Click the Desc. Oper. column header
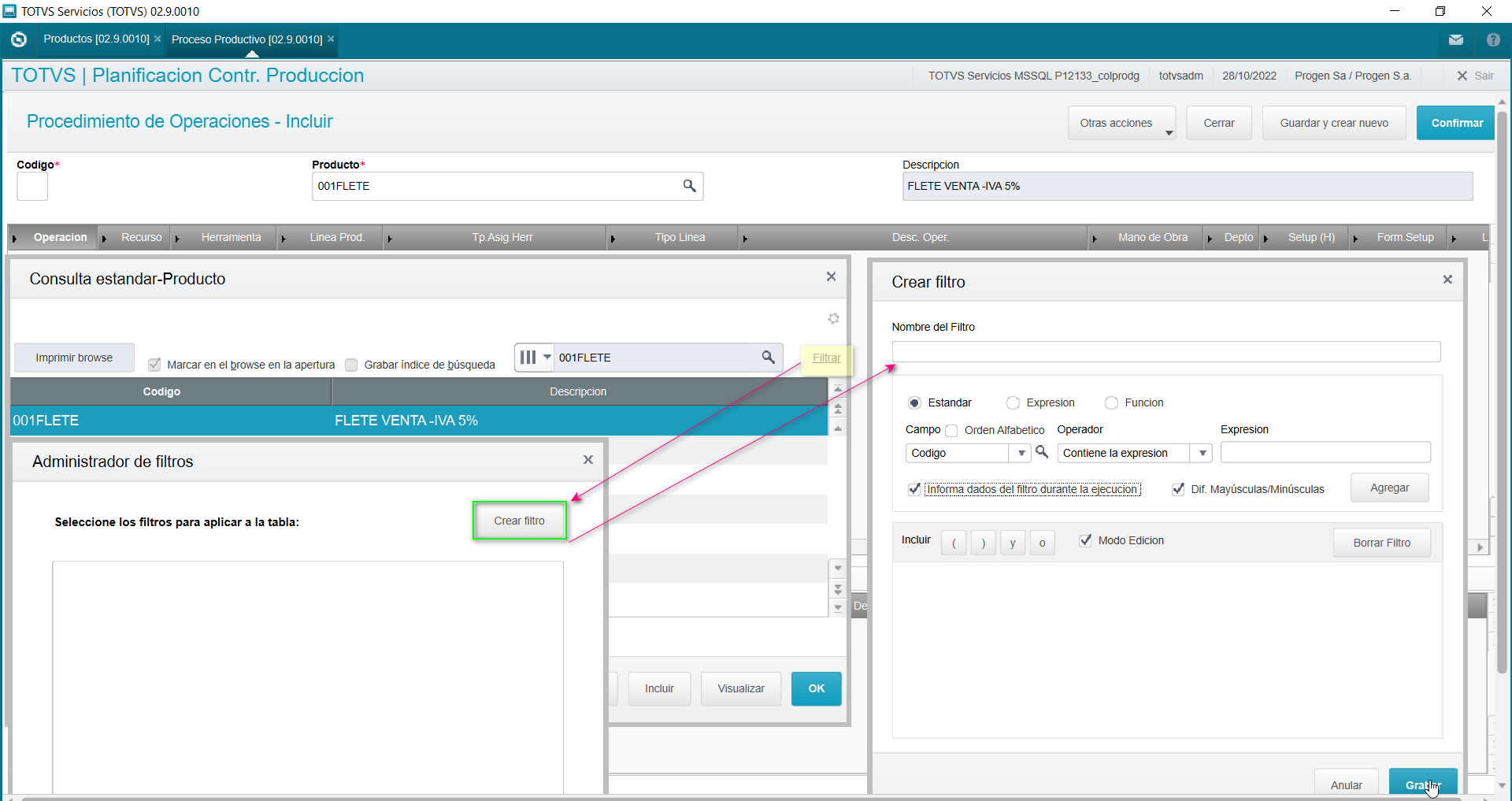The height and width of the screenshot is (801, 1512). tap(920, 237)
